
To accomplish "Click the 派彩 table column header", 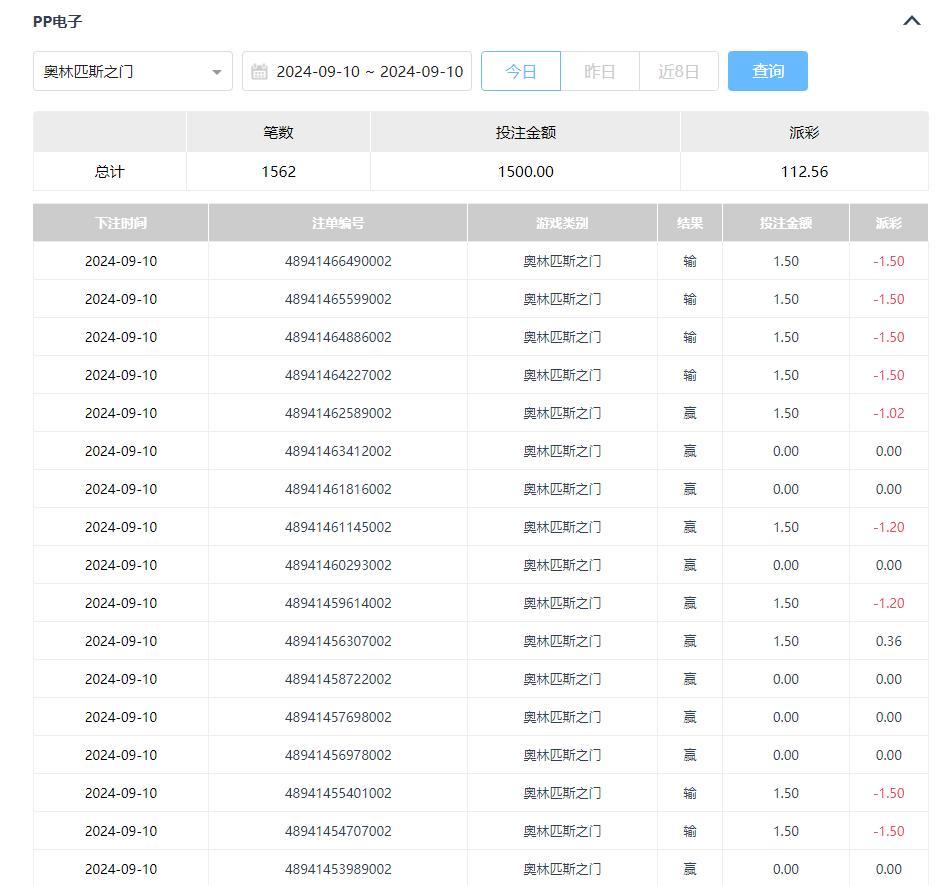I will point(888,223).
